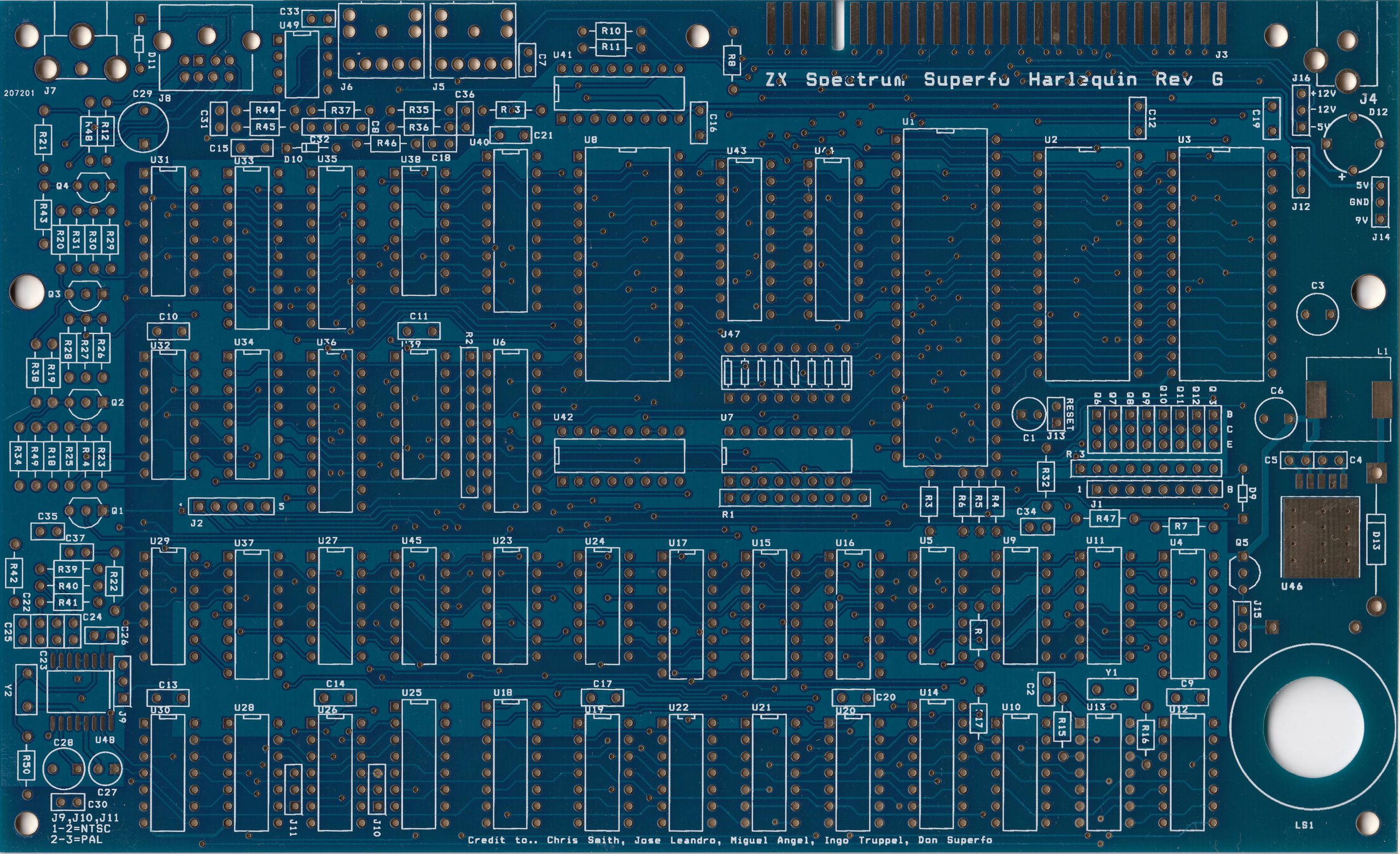Viewport: 1400px width, 854px height.
Task: Click the C28 capacitor label
Action: pyautogui.click(x=63, y=743)
